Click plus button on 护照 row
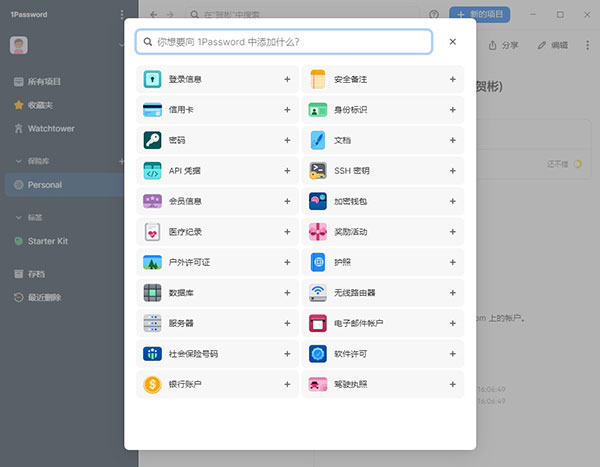 (452, 262)
